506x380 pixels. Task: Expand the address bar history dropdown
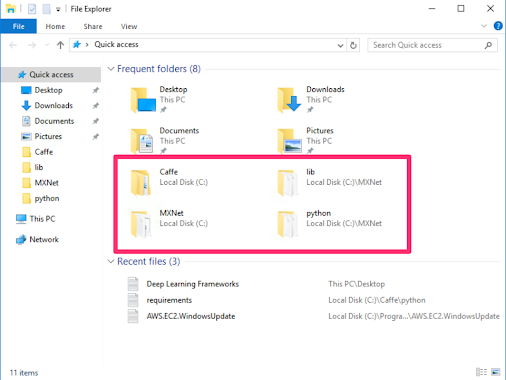coord(340,45)
